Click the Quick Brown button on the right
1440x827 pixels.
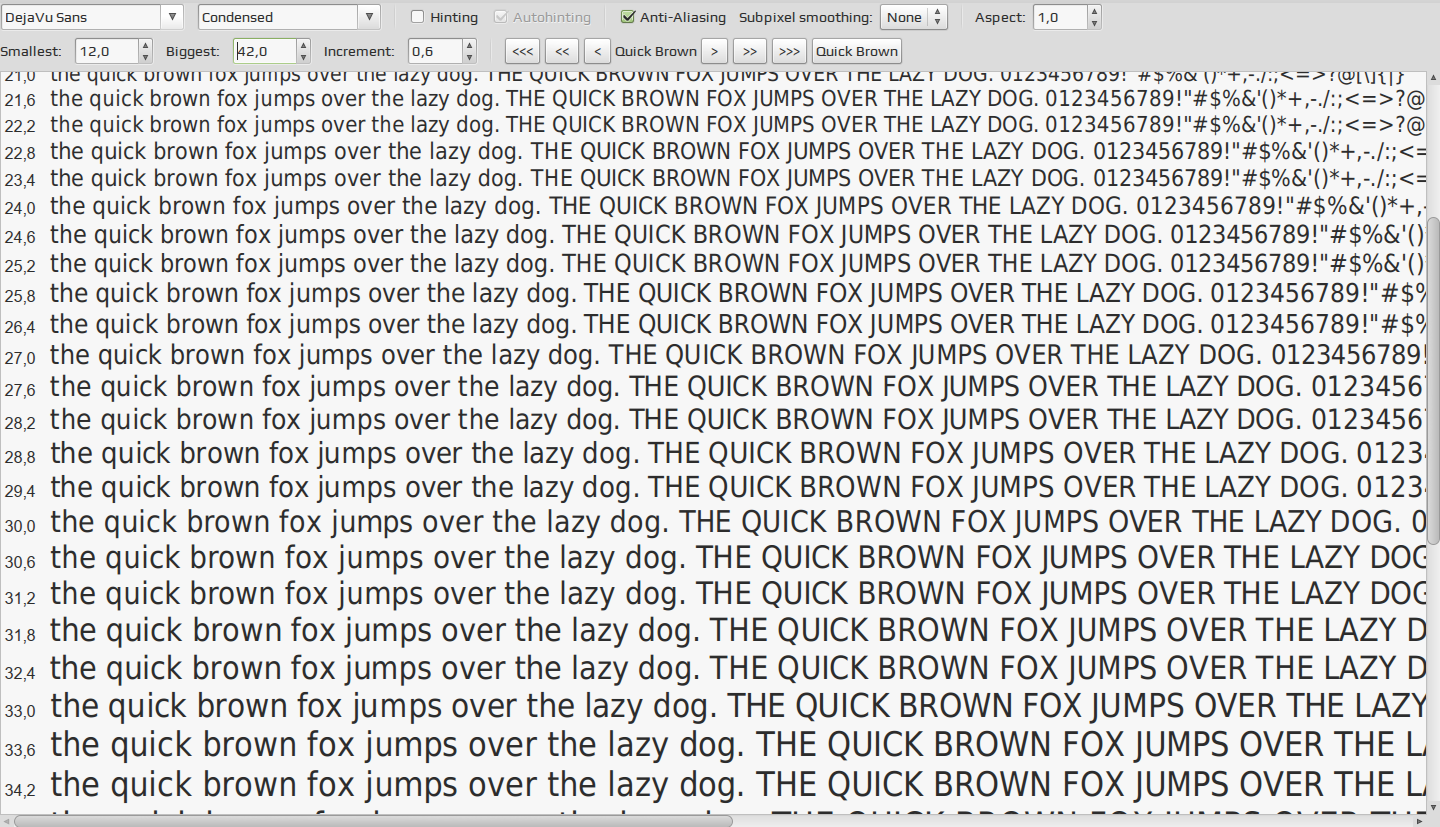click(857, 51)
